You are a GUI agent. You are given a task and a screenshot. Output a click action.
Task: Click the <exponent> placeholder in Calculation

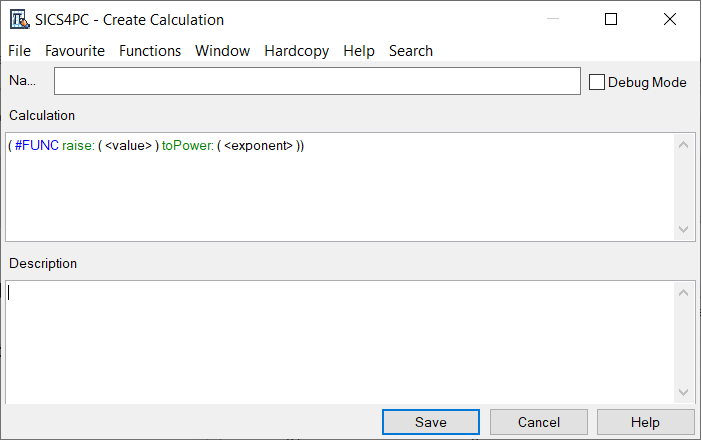[x=258, y=146]
